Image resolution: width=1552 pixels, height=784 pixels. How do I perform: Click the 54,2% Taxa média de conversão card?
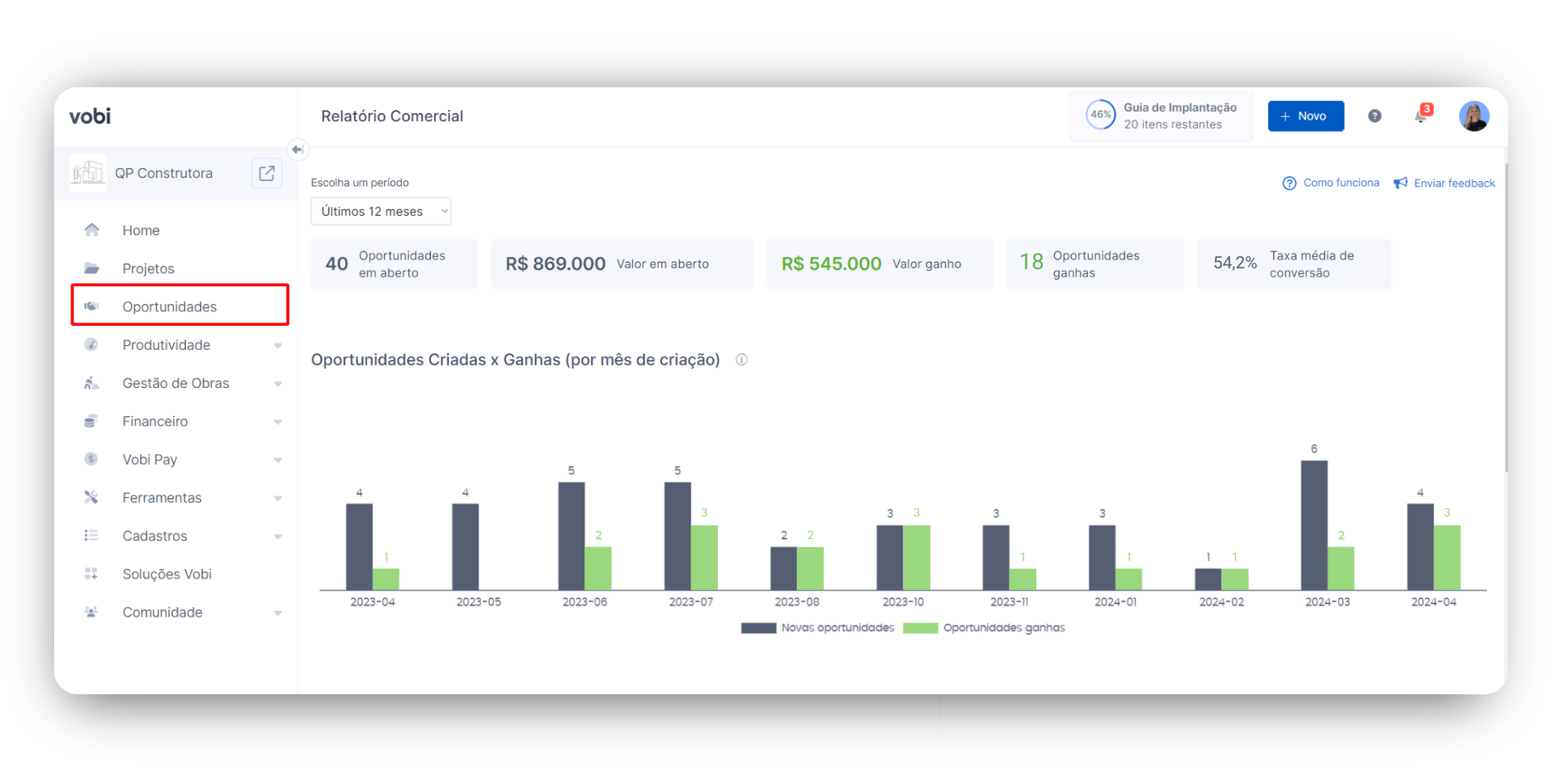(1294, 263)
